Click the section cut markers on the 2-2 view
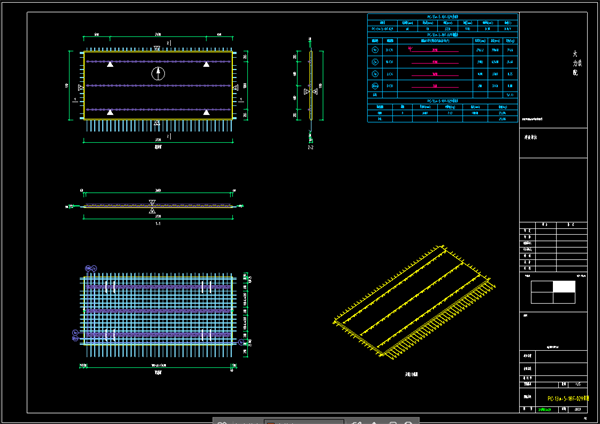Viewport: 600px width, 424px height. tap(311, 91)
